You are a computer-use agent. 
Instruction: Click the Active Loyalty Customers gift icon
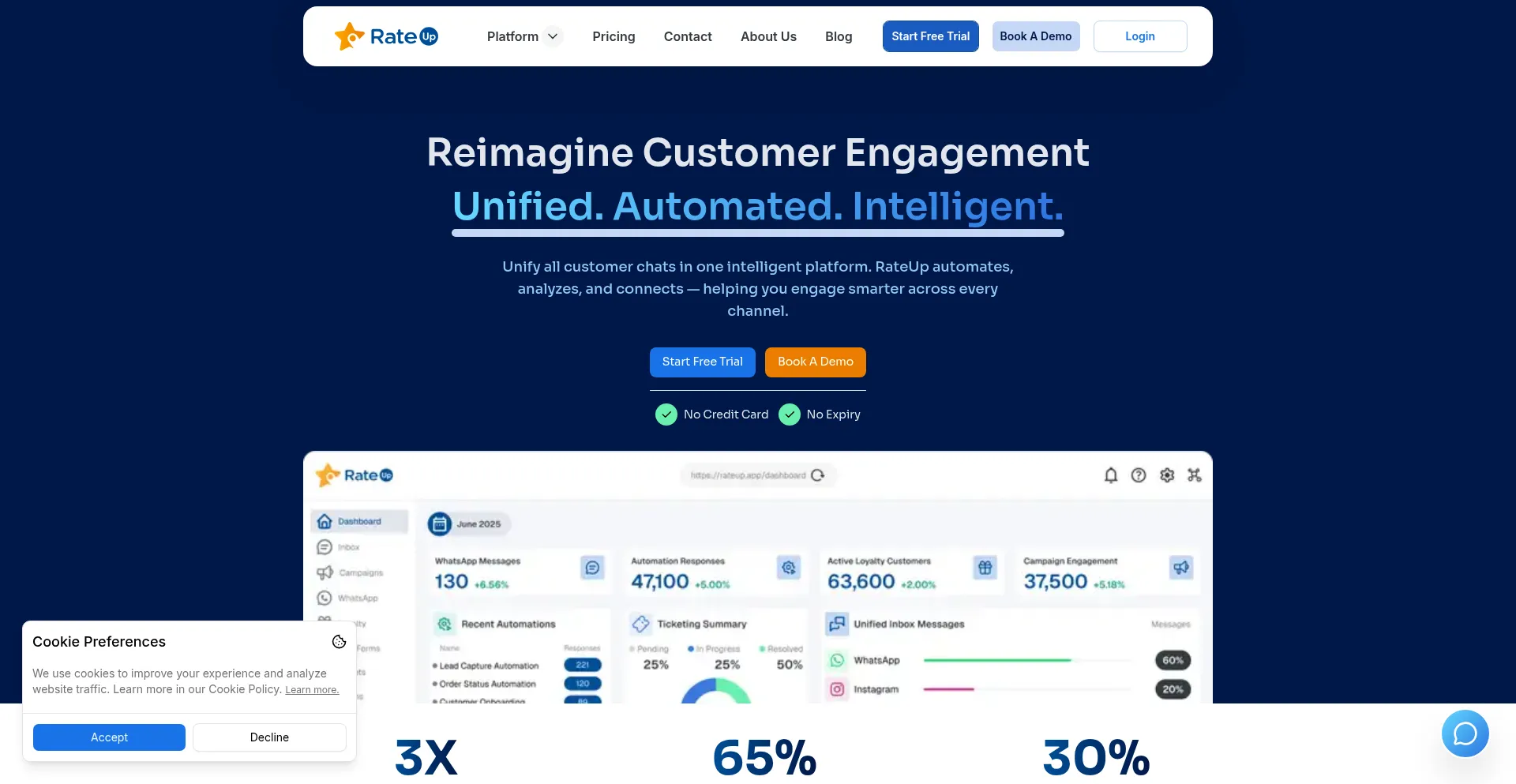(x=985, y=568)
